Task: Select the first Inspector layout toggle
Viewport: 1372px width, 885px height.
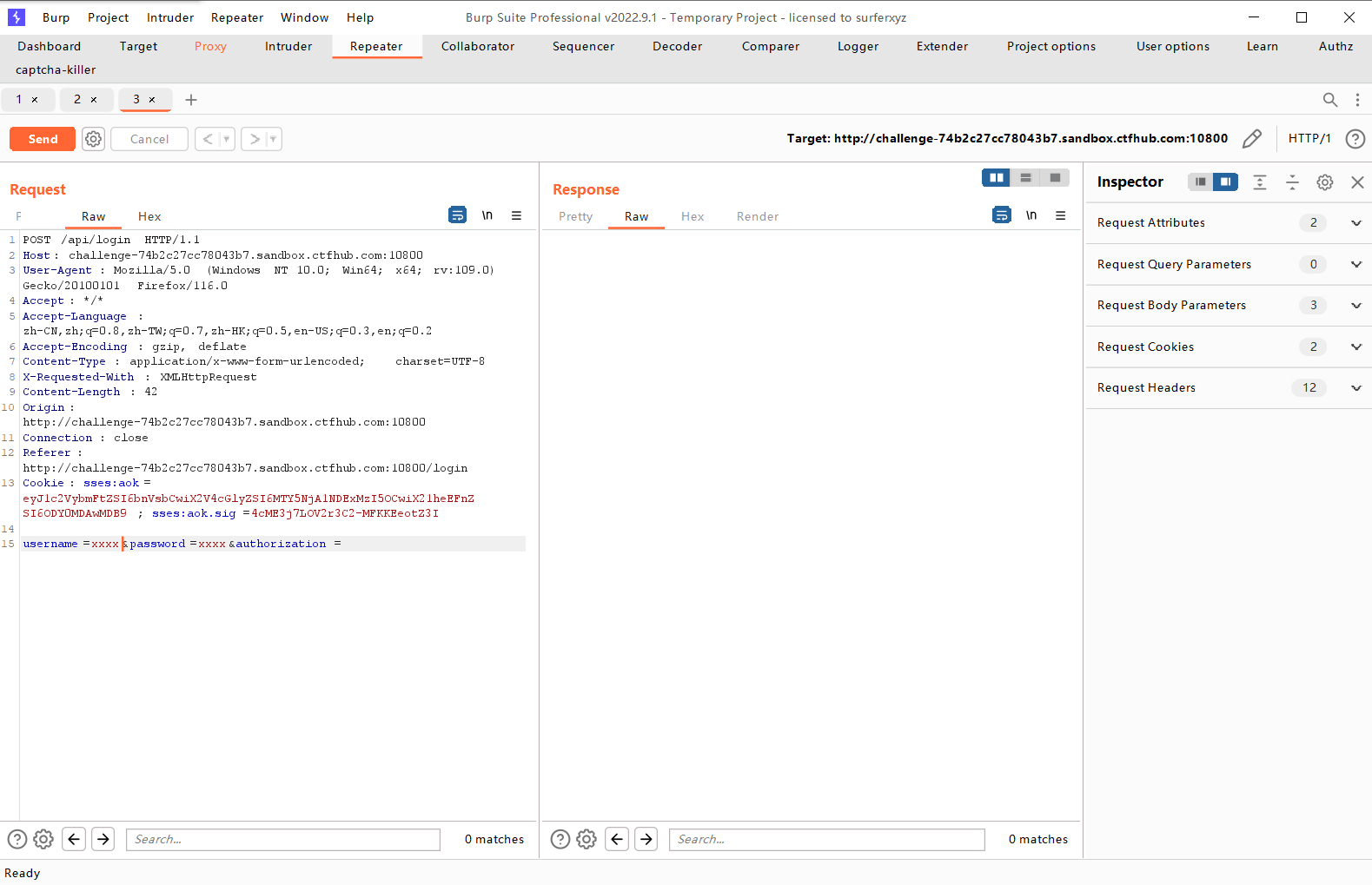Action: [x=1200, y=182]
